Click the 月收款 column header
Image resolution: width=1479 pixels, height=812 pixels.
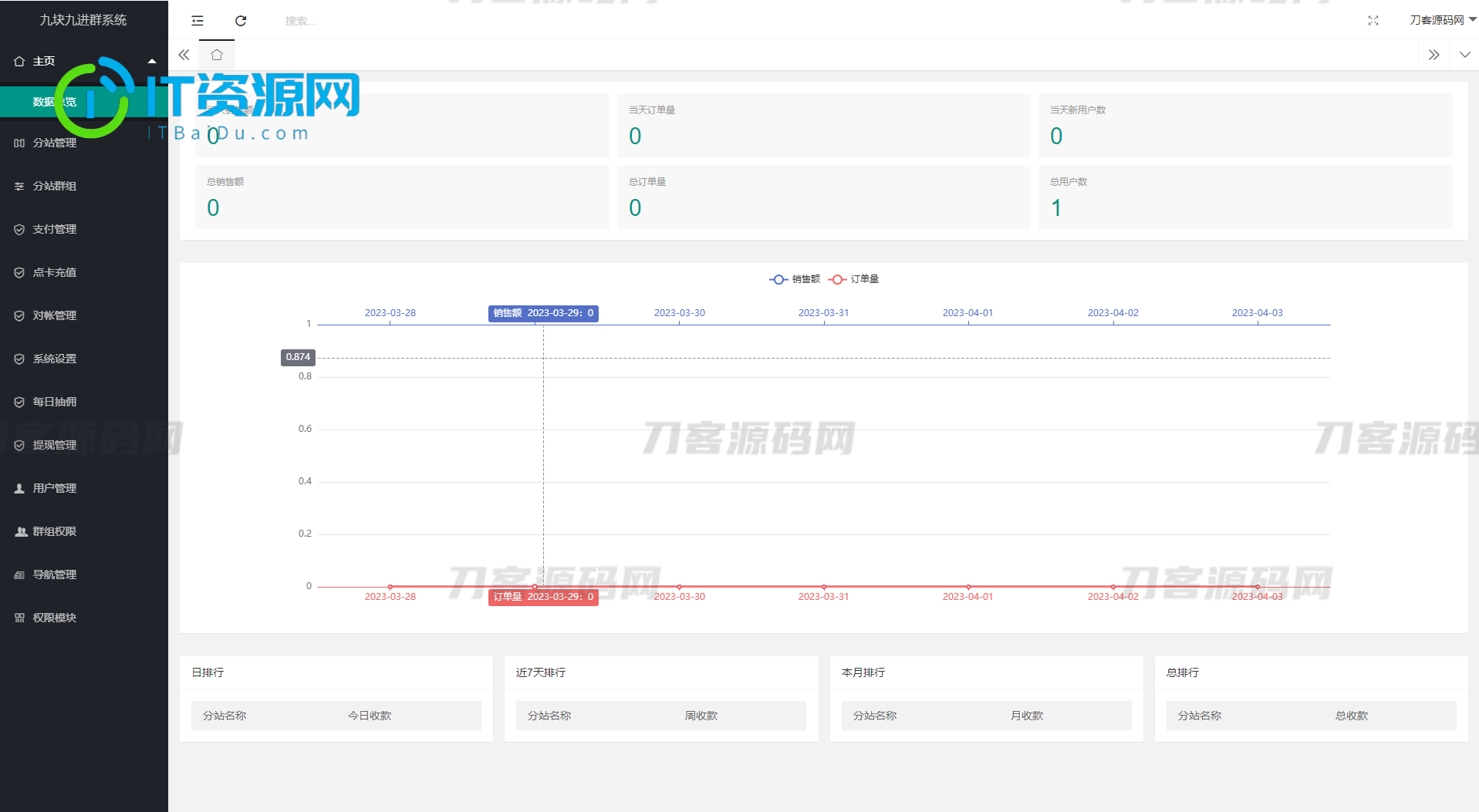[x=1027, y=716]
